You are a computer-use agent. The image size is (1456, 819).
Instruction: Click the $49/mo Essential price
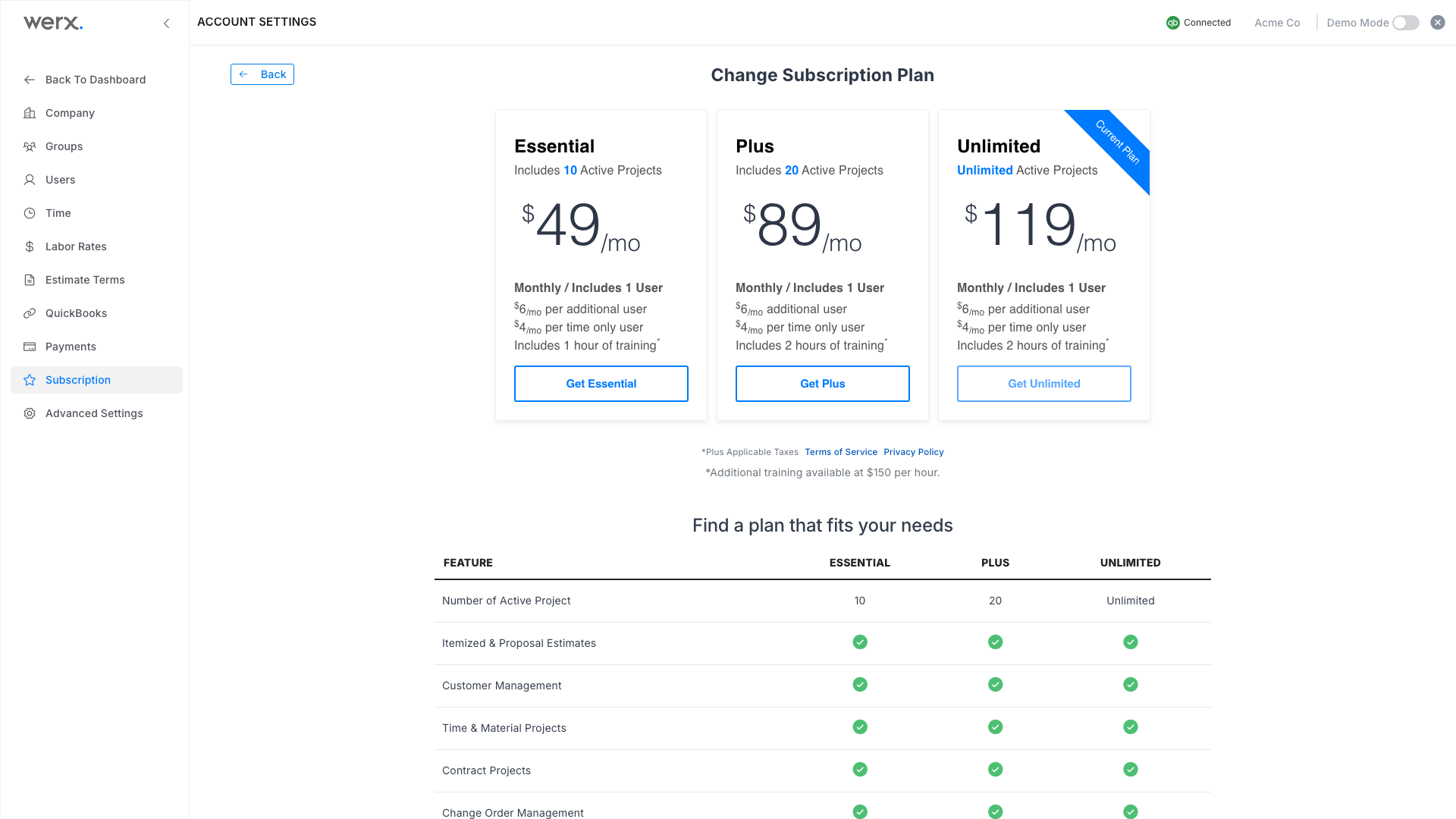(x=581, y=226)
